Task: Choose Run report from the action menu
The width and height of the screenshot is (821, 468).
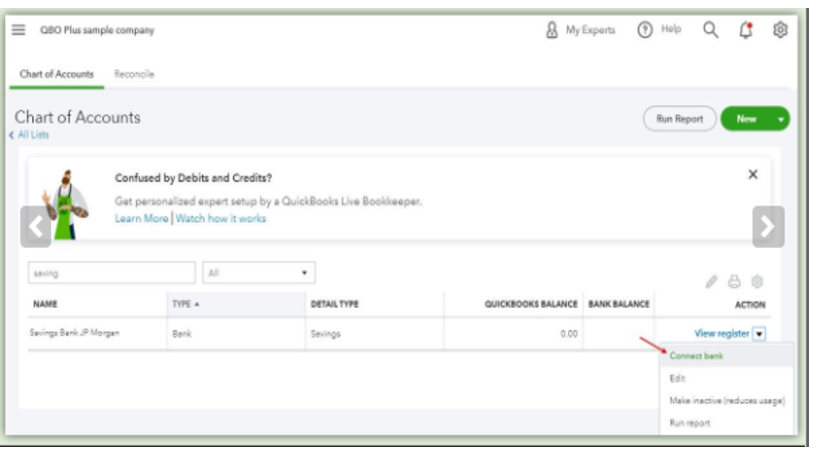Action: click(x=690, y=423)
